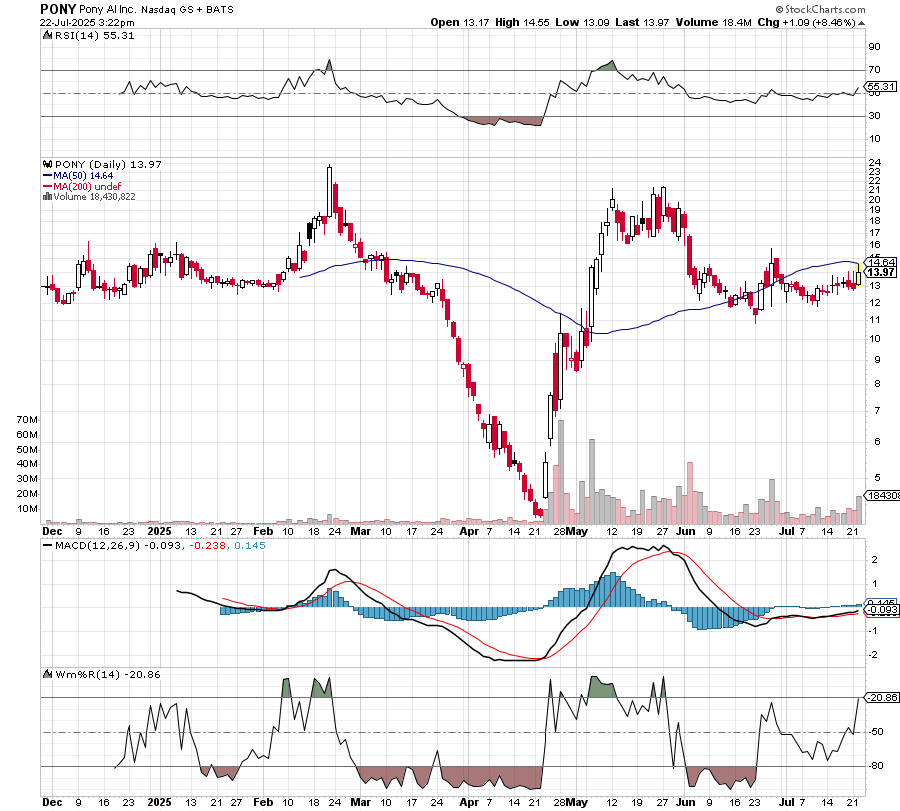This screenshot has width=900, height=811.
Task: Click the -20.86 Williams %R tag on the right axis
Action: (x=882, y=697)
